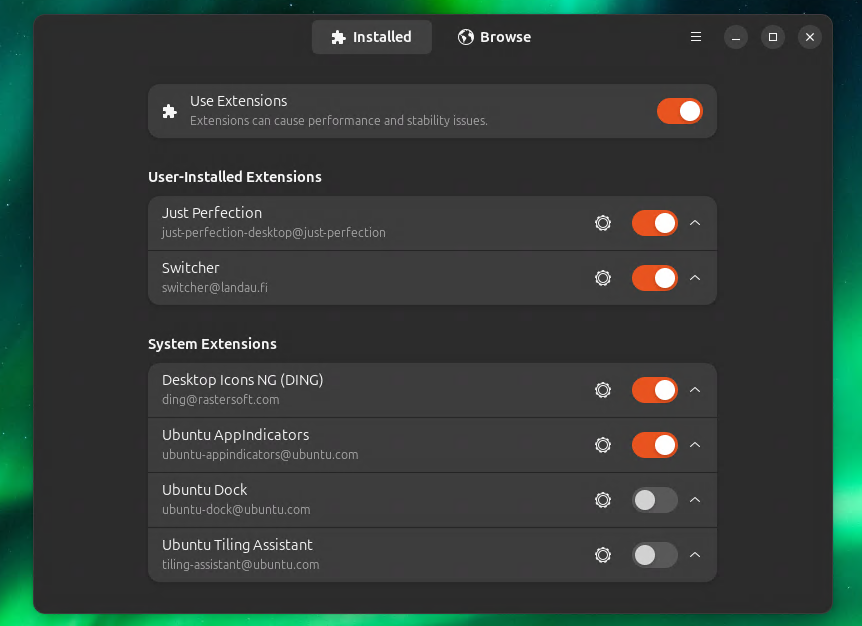Click the 'Use Extensions' title text

tap(239, 101)
